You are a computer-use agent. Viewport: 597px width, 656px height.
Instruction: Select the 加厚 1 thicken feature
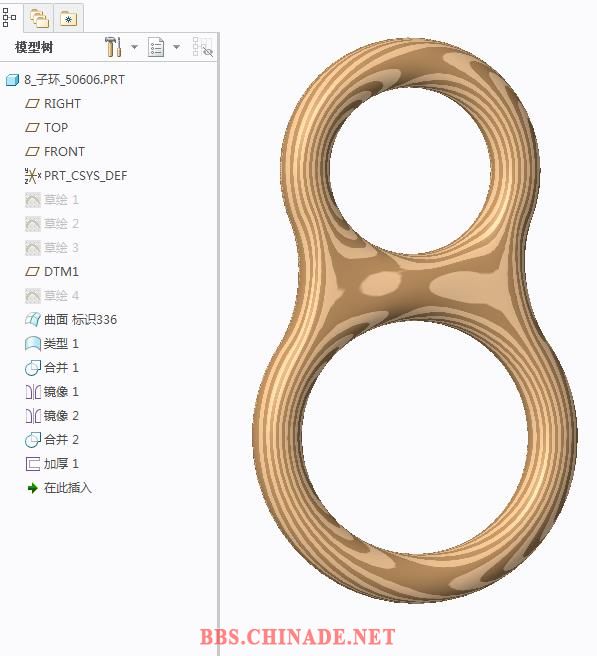[x=61, y=464]
